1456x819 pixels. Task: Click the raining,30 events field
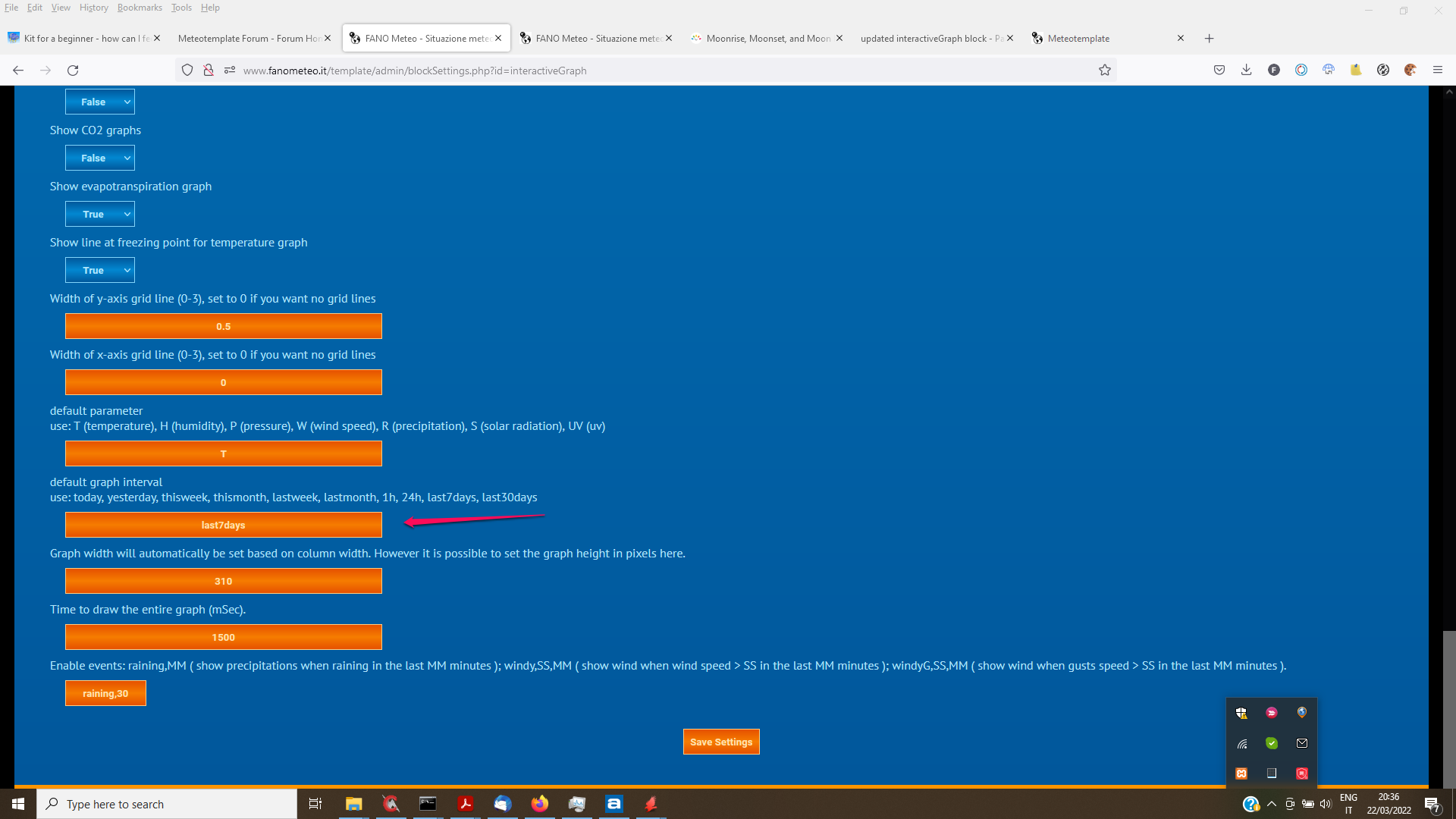point(105,693)
